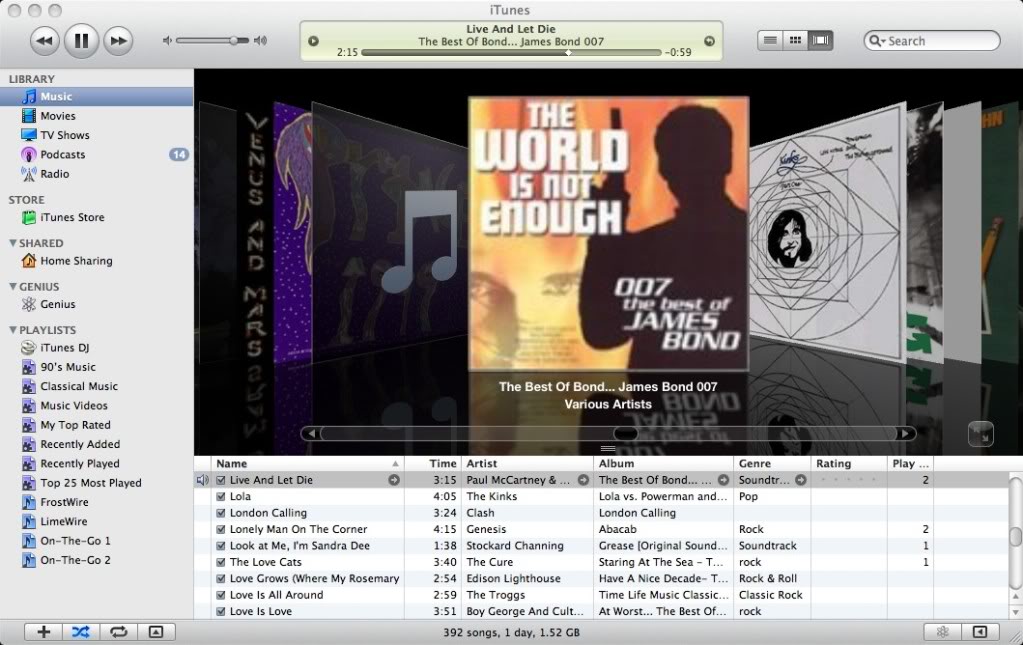Switch to list view

tap(770, 40)
